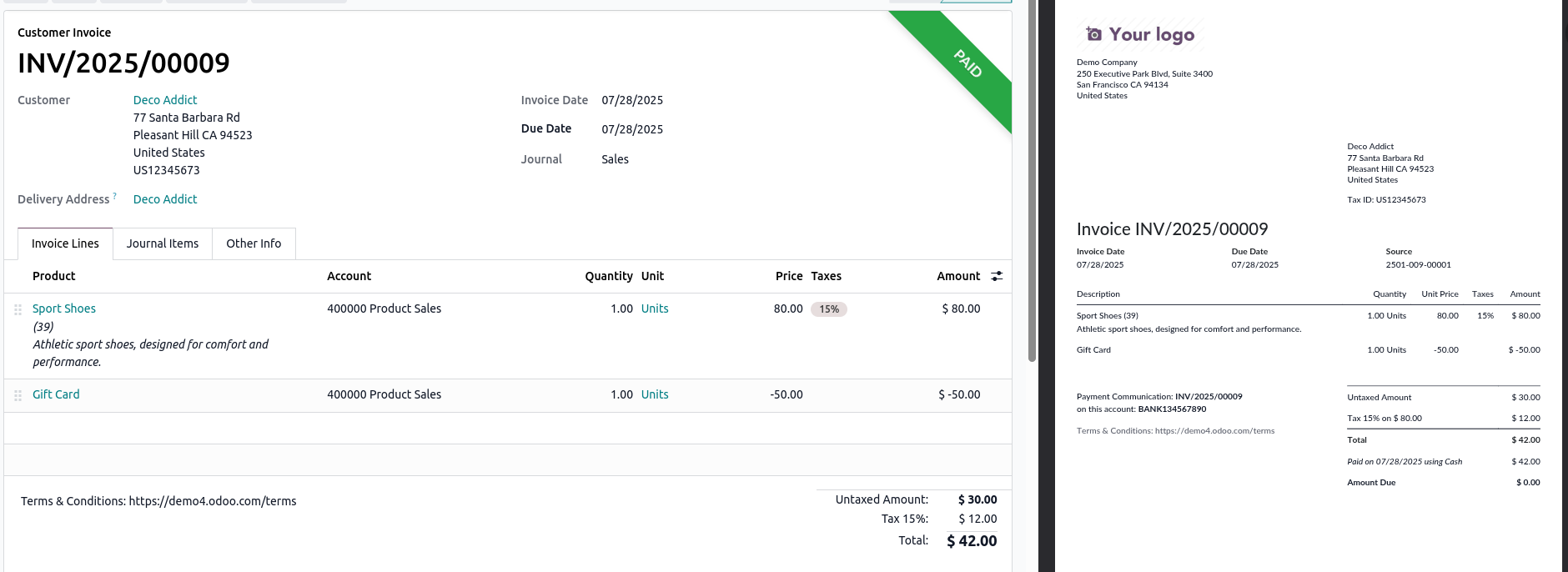The height and width of the screenshot is (572, 1568).
Task: Click Units link on Gift Card line
Action: (x=655, y=394)
